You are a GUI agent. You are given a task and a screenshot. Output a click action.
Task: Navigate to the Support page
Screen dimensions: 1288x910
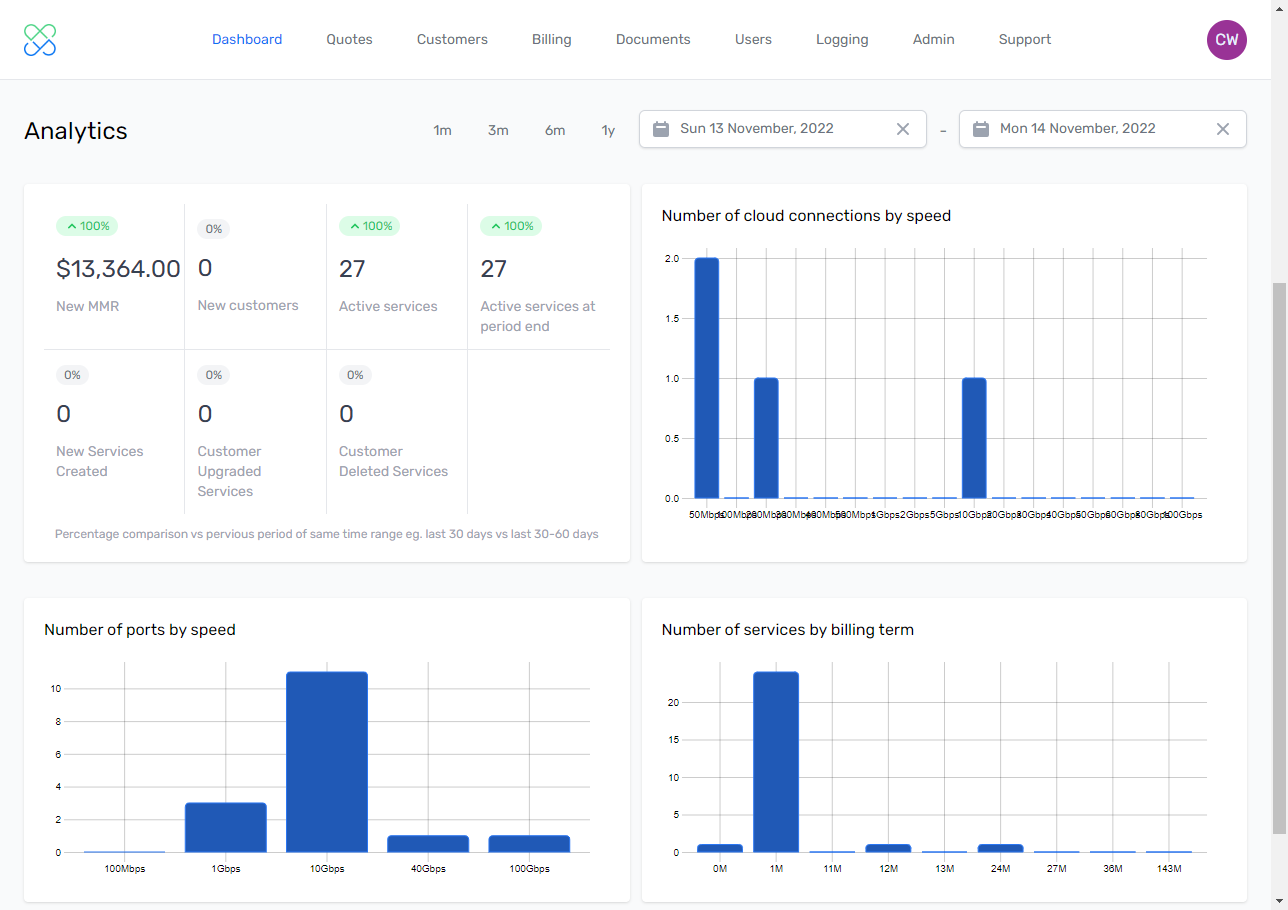tap(1024, 40)
